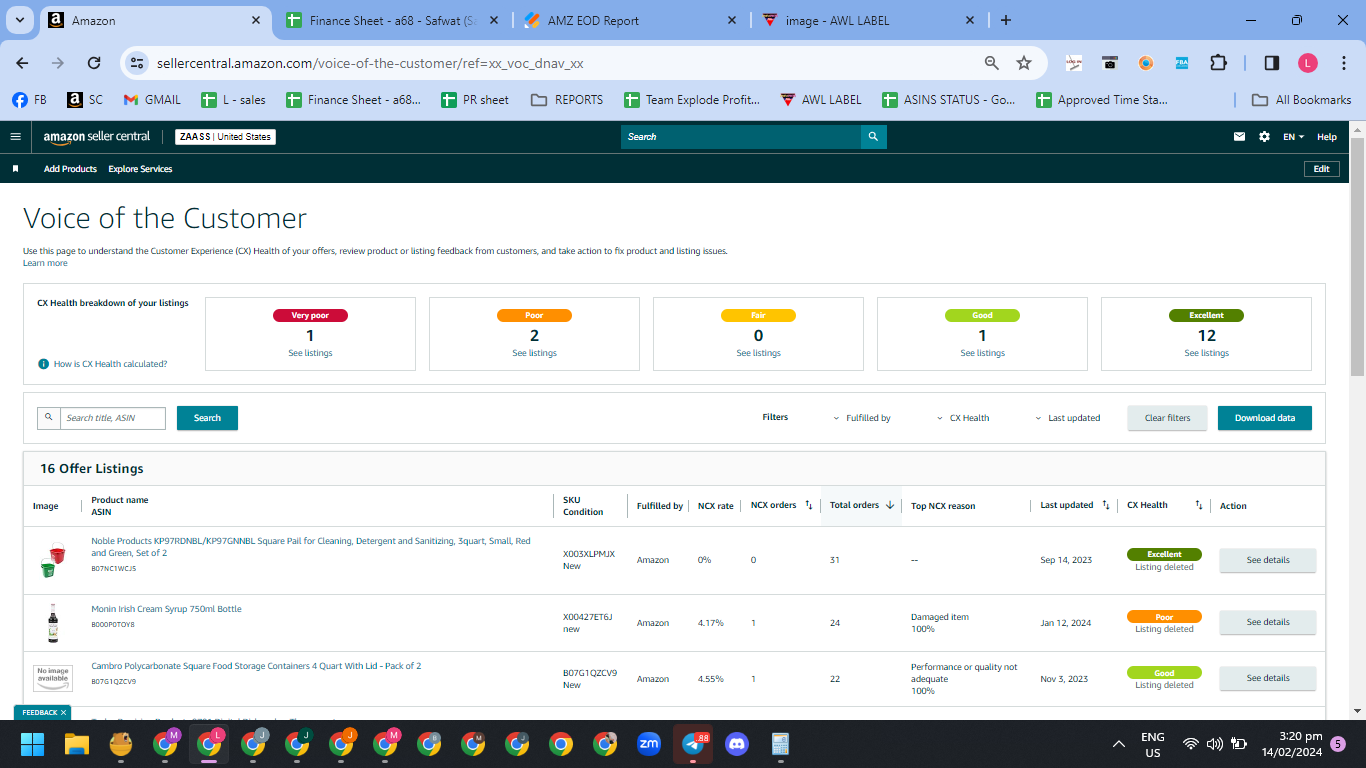Focus the Seller Central top search box
The image size is (1366, 768).
pyautogui.click(x=741, y=137)
